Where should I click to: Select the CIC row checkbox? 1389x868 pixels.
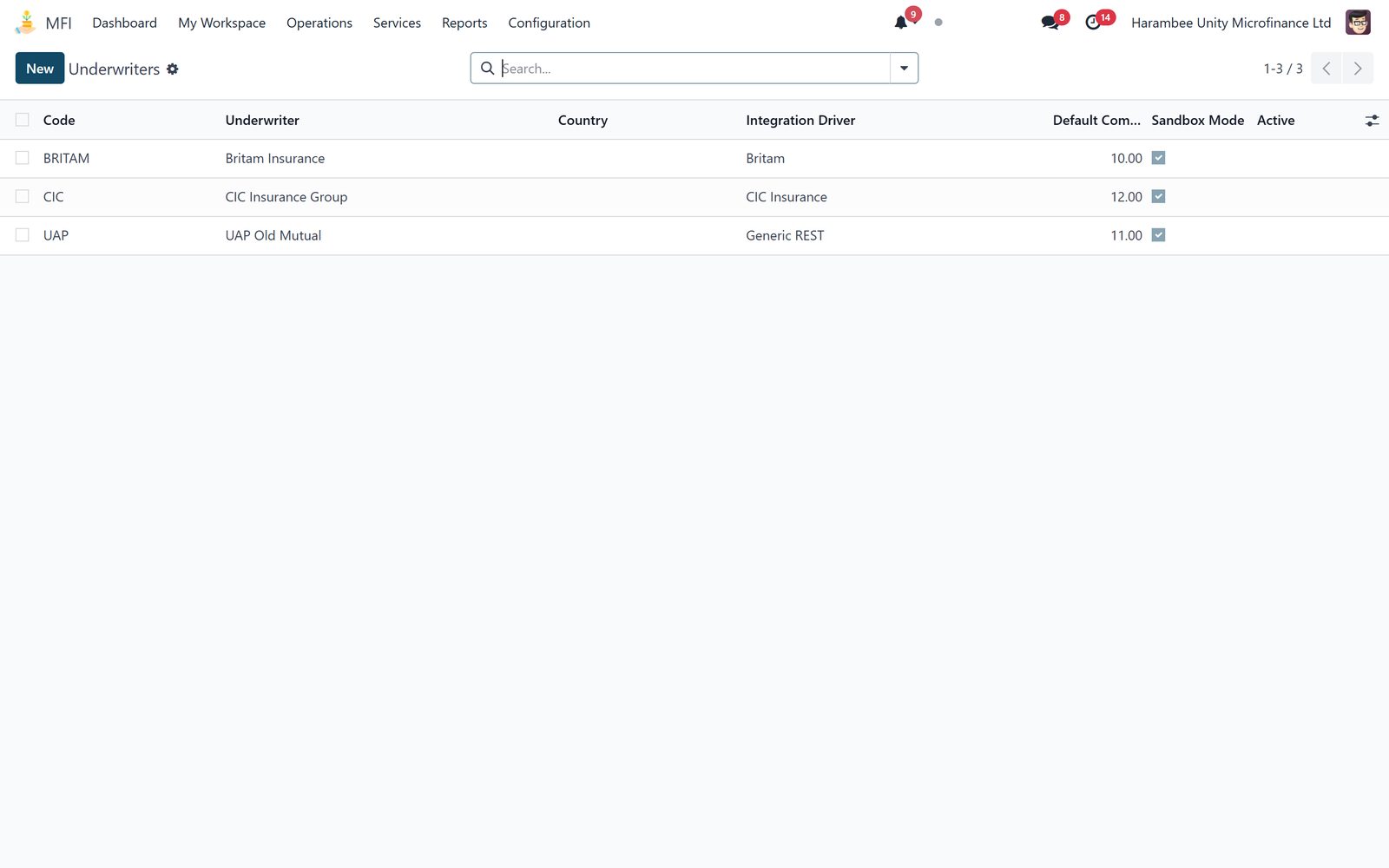point(23,196)
